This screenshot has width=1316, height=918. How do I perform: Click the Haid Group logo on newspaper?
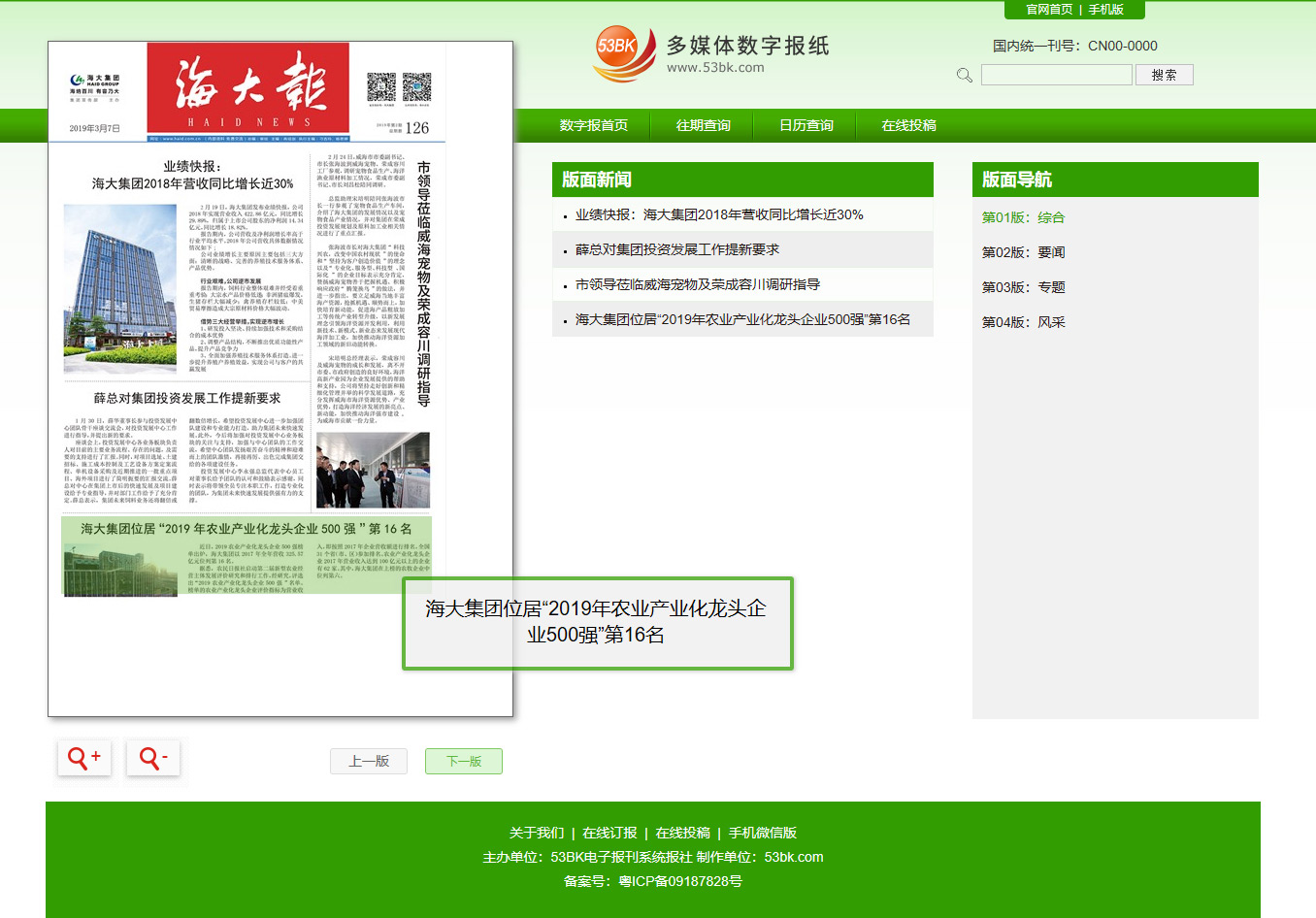95,87
